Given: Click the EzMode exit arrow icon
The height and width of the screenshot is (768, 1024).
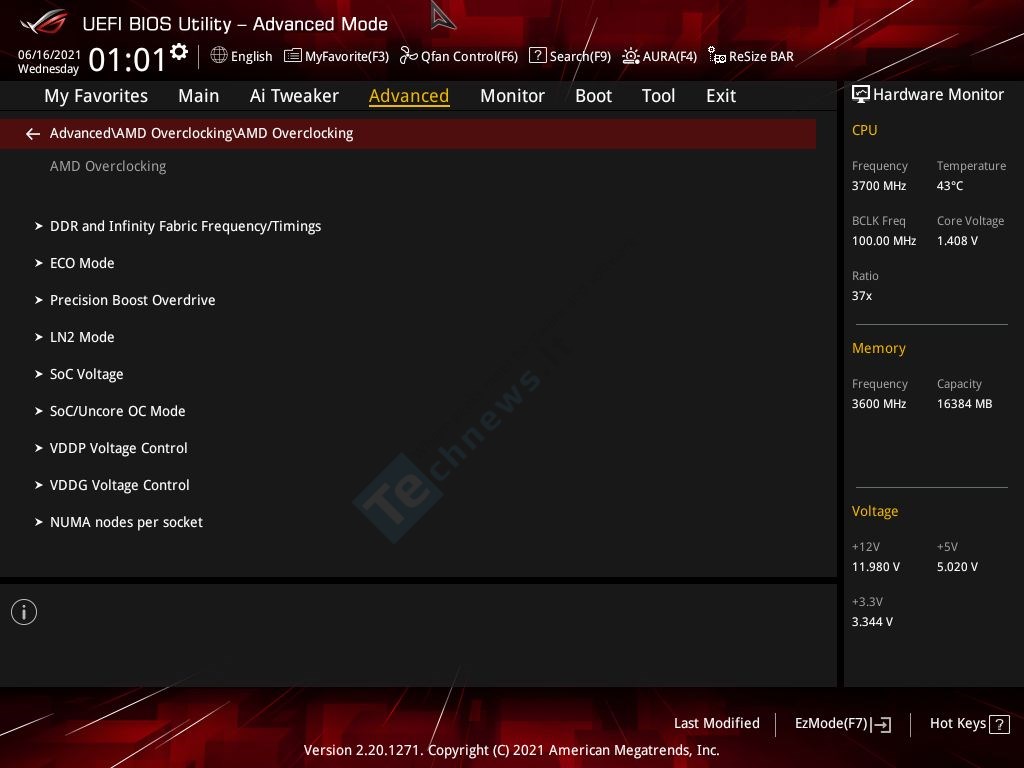Looking at the screenshot, I should 881,724.
